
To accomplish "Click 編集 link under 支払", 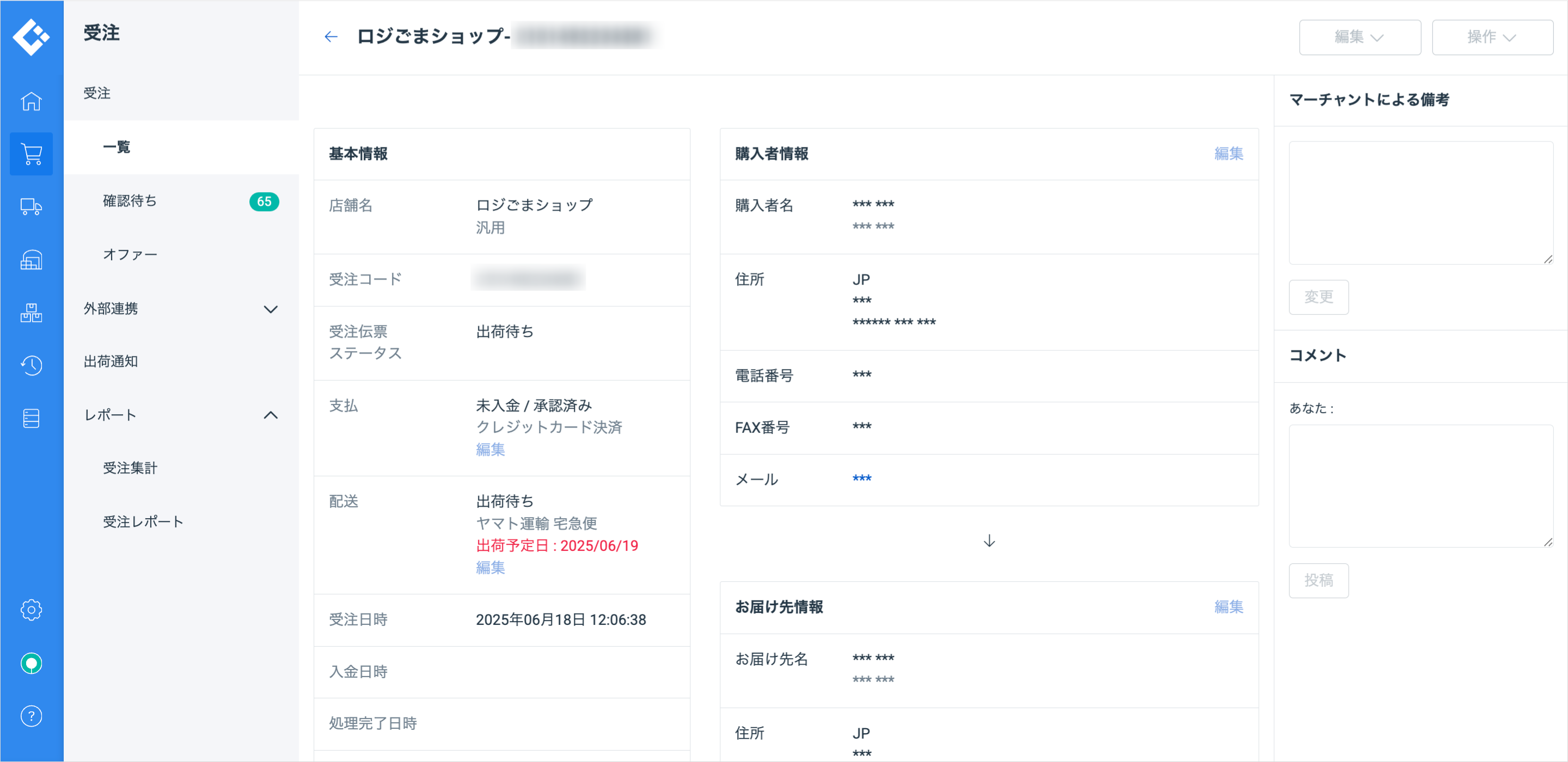I will point(490,449).
